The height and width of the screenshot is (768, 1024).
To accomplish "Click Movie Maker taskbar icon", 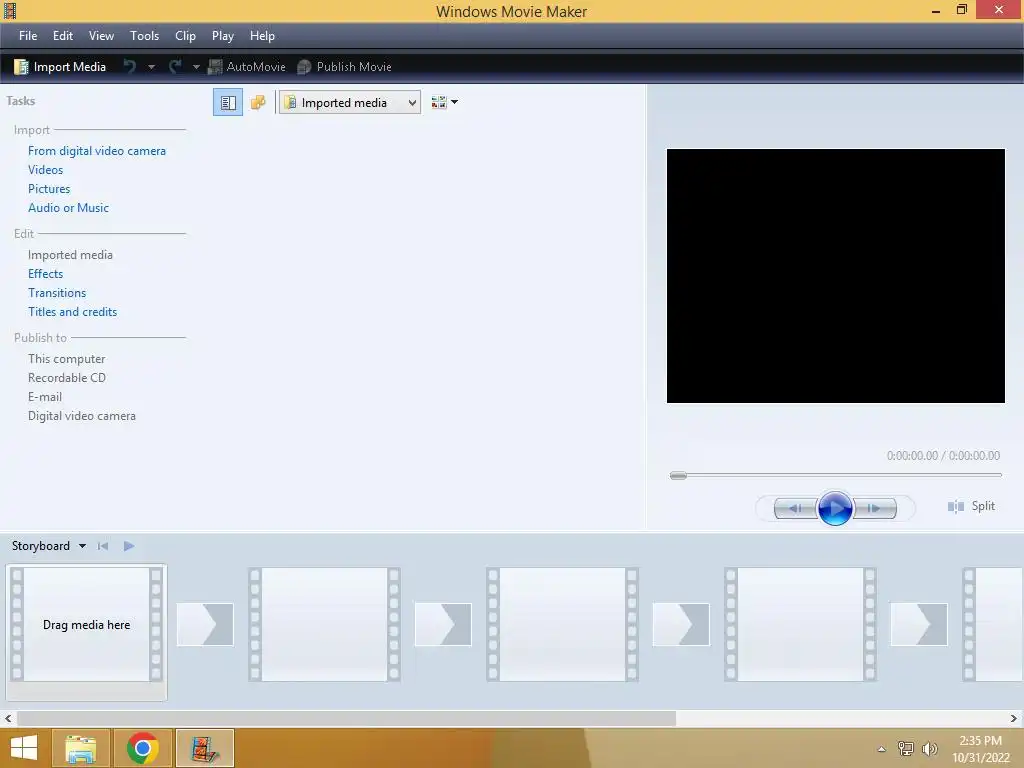I will [204, 748].
